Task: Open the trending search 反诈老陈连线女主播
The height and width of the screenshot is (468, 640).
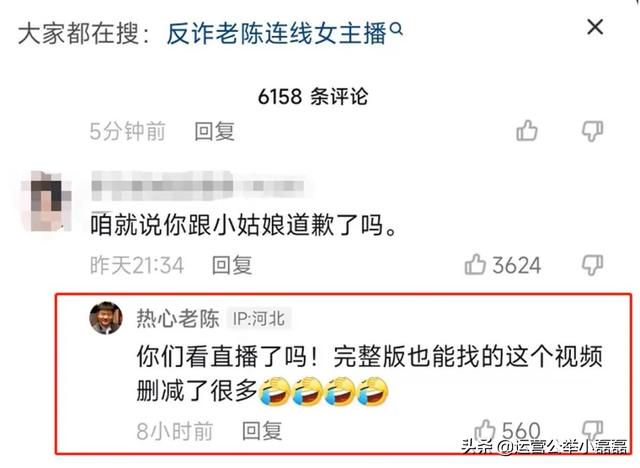Action: click(277, 33)
